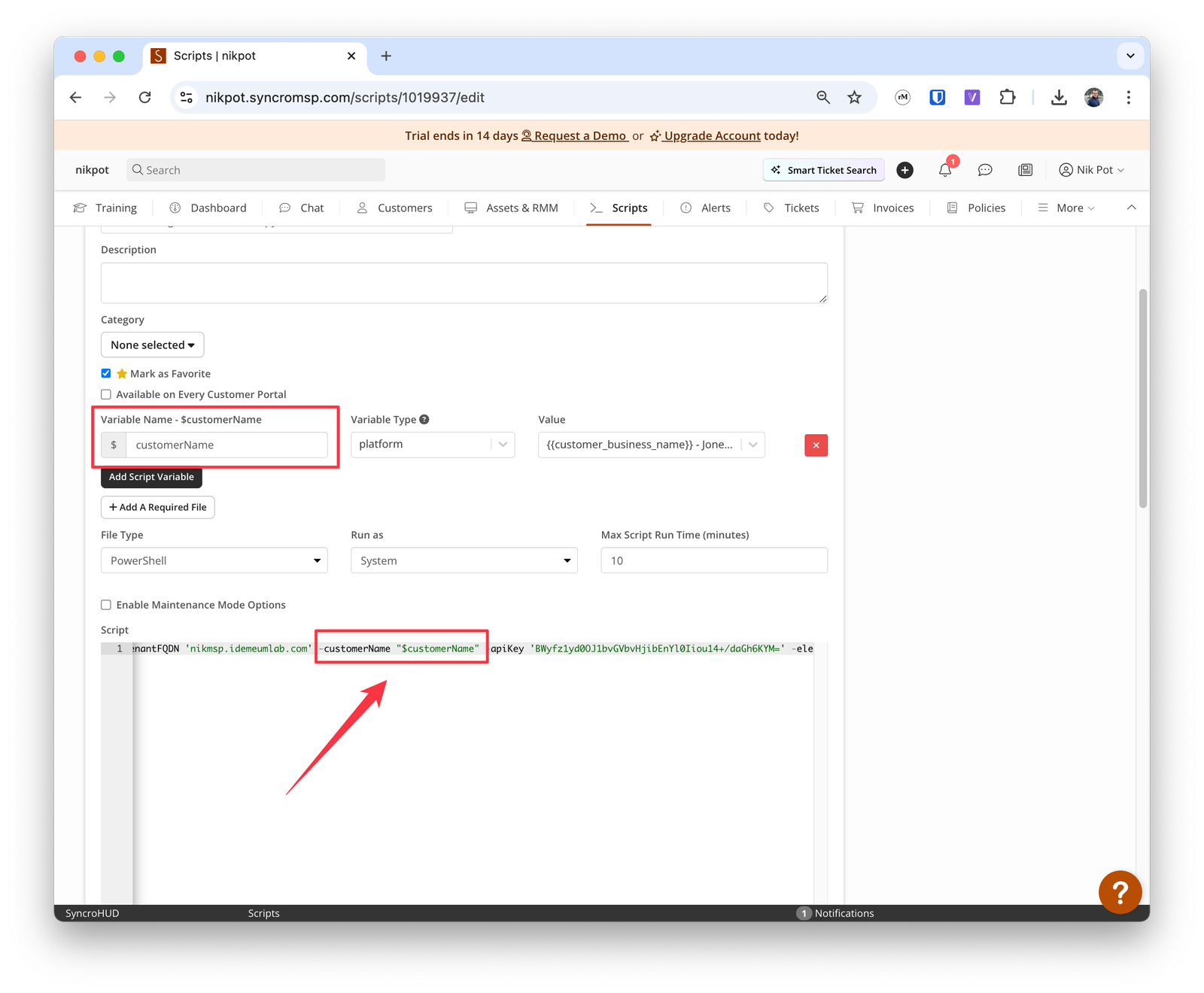The width and height of the screenshot is (1204, 993).
Task: Open the news feed icon in header
Action: tap(1026, 170)
